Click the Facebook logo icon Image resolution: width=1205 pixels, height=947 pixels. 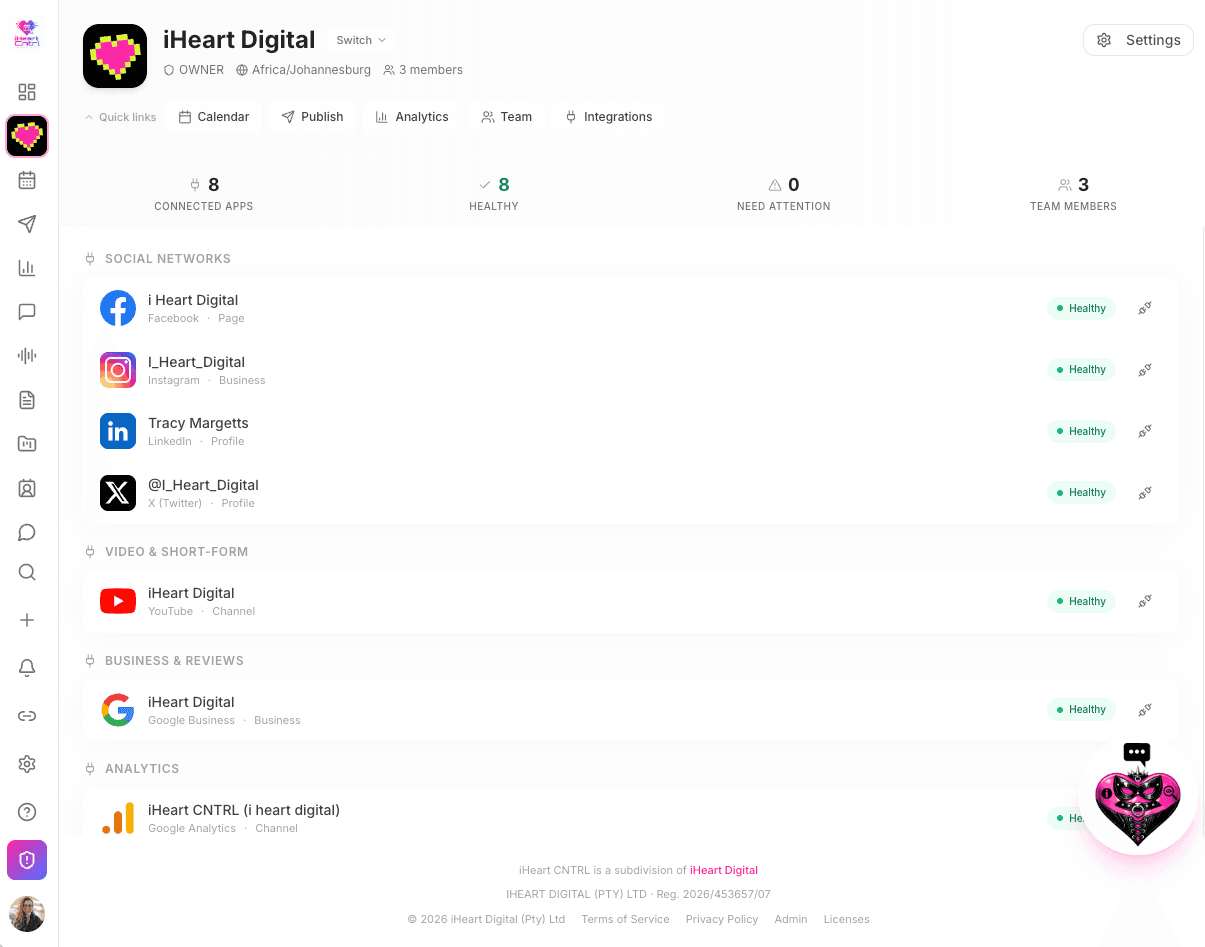[118, 308]
